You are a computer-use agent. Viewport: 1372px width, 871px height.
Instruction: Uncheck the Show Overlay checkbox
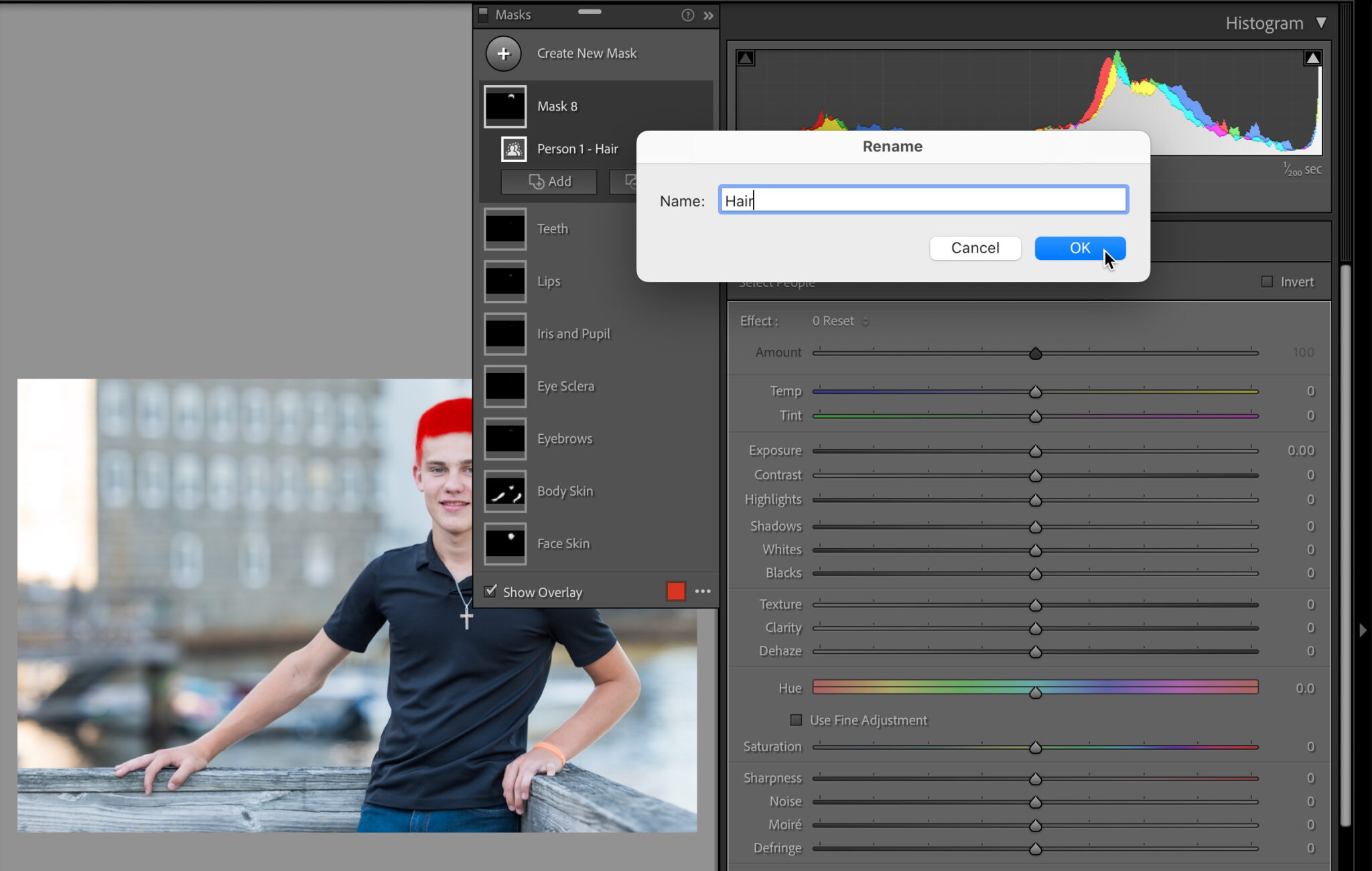pyautogui.click(x=490, y=590)
